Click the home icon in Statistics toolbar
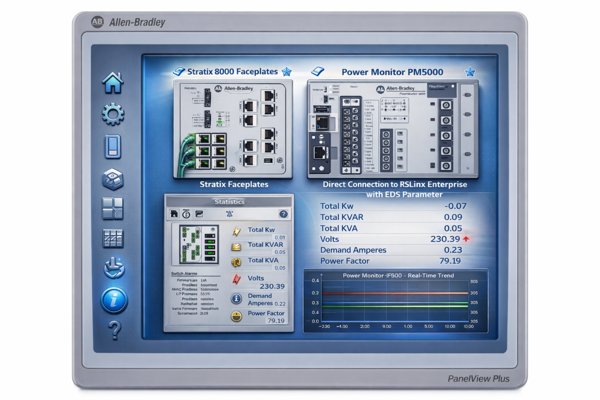 (x=173, y=214)
